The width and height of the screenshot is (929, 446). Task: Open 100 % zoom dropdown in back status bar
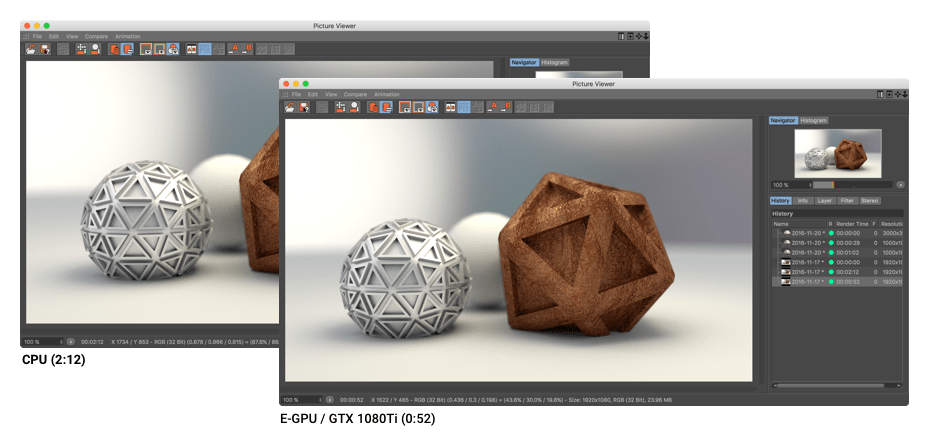[44, 342]
